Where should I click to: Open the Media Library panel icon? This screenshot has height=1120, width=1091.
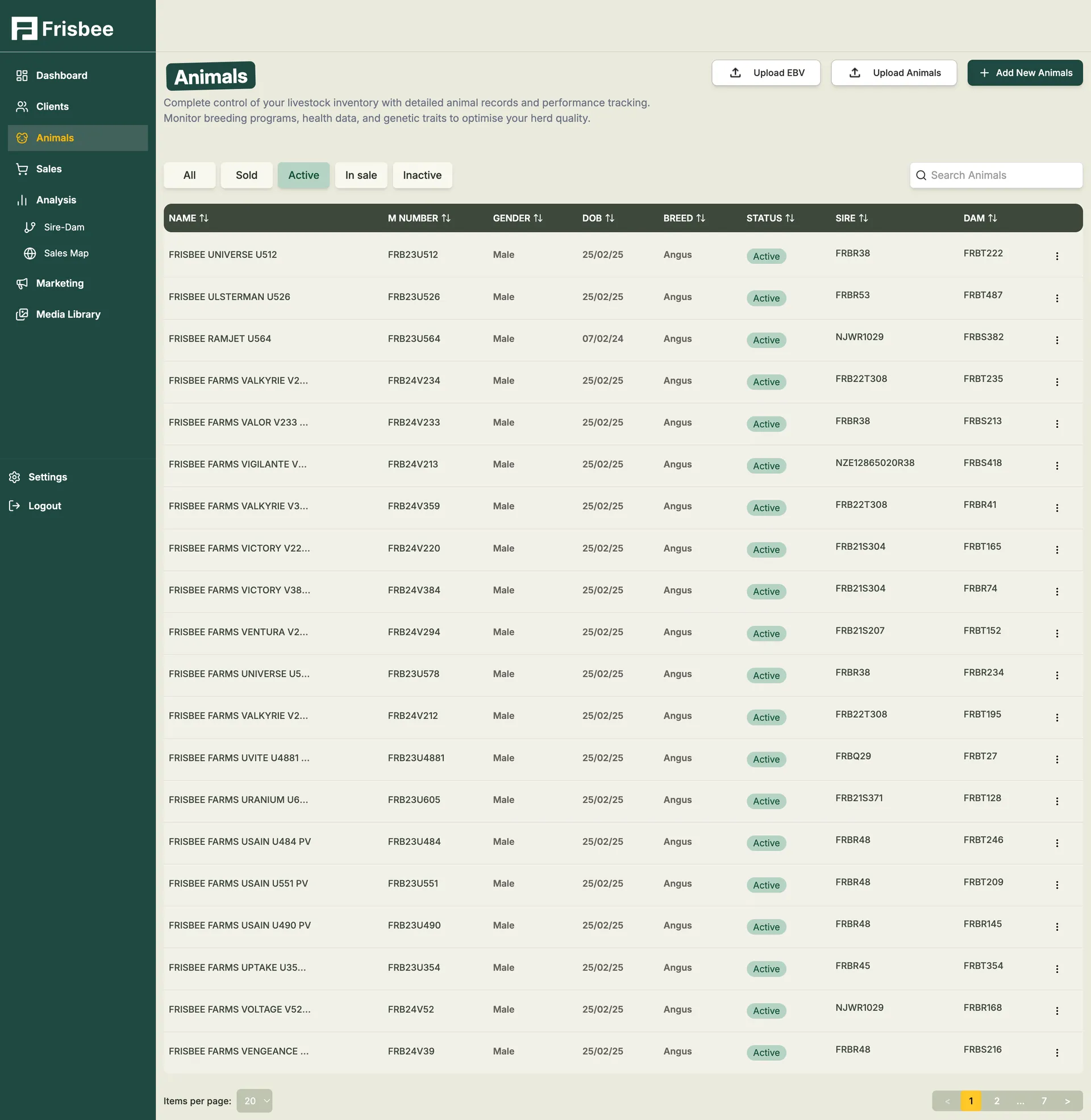[x=22, y=314]
